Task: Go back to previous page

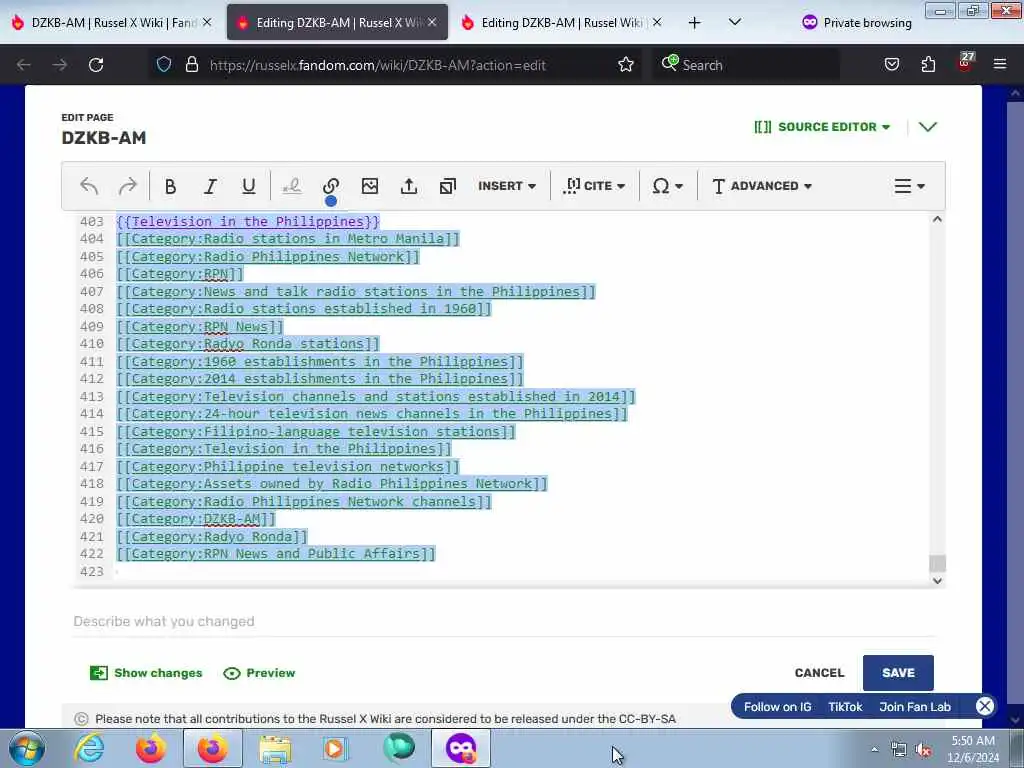Action: coord(24,65)
